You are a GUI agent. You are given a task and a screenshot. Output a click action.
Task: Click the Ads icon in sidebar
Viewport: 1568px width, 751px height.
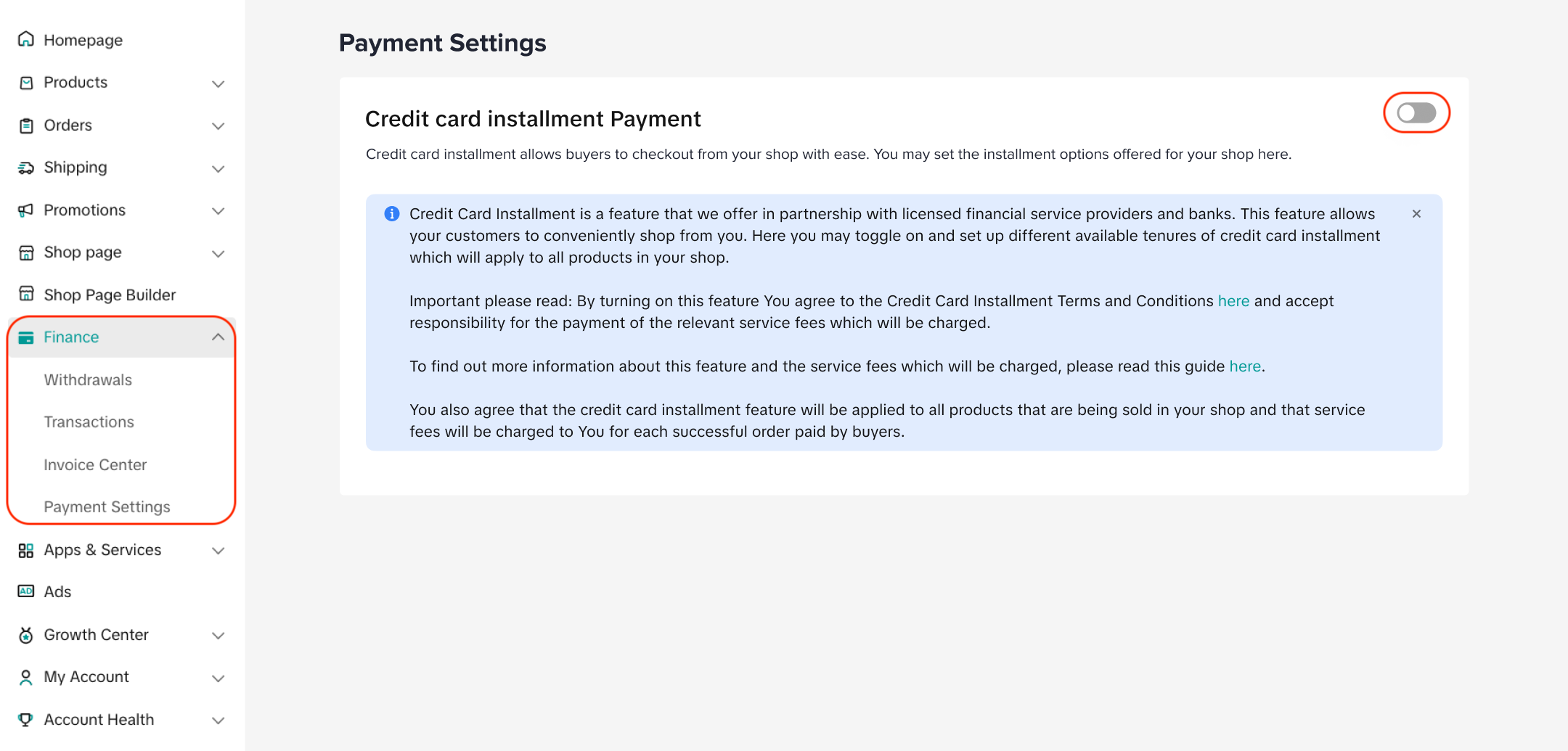click(x=26, y=591)
